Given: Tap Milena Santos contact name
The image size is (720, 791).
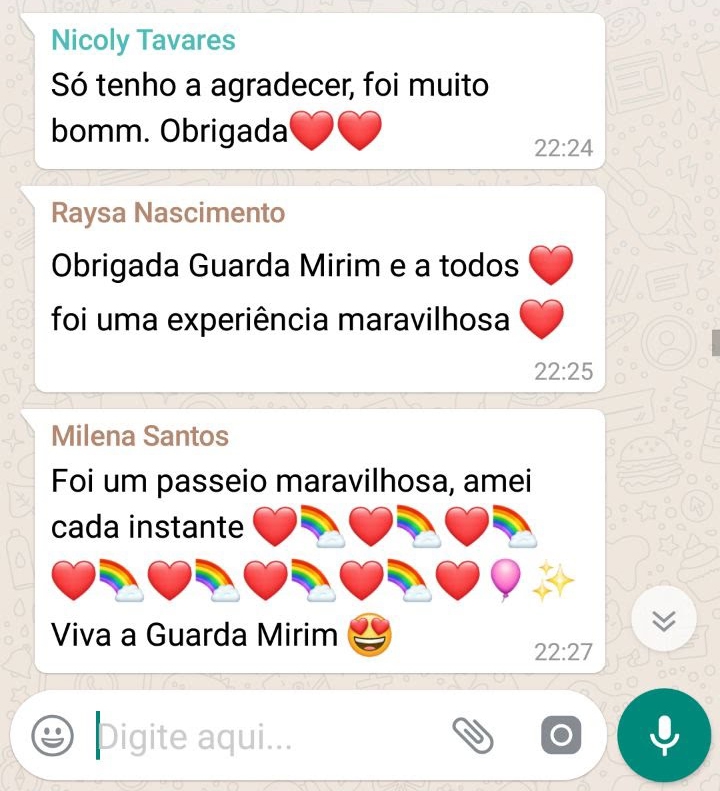Looking at the screenshot, I should tap(140, 436).
